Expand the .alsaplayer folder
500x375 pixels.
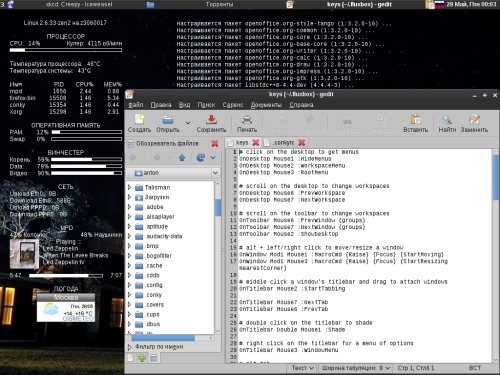pos(130,217)
